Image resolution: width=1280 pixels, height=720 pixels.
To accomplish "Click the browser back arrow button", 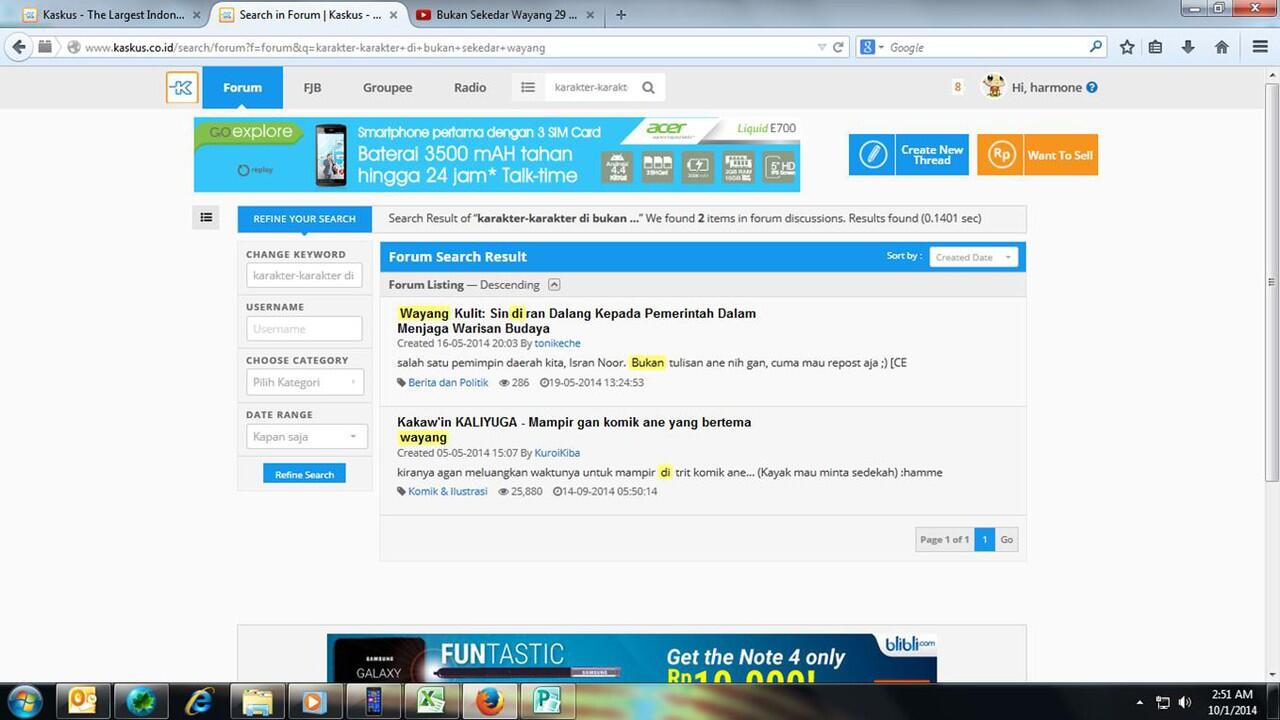I will [x=18, y=47].
